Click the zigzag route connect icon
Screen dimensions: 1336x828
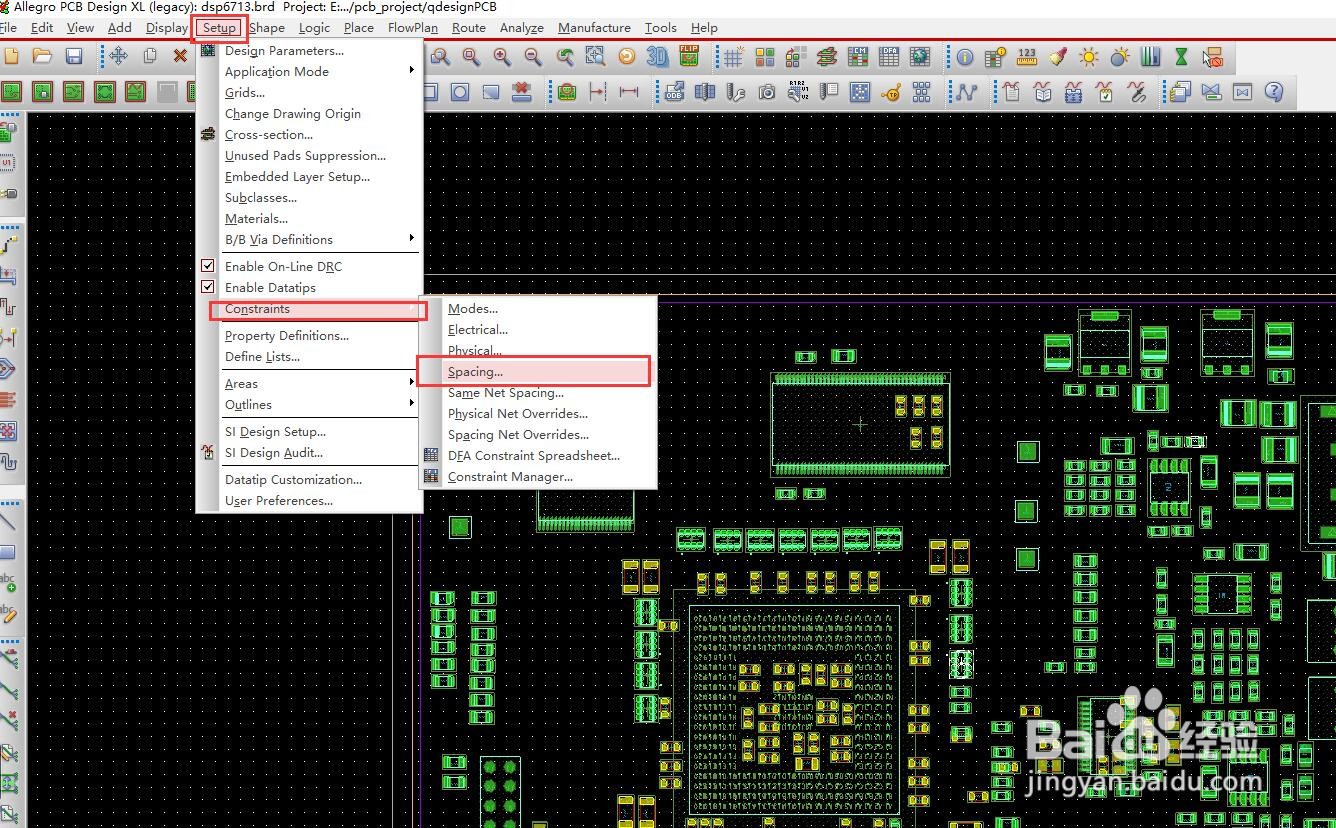click(965, 93)
